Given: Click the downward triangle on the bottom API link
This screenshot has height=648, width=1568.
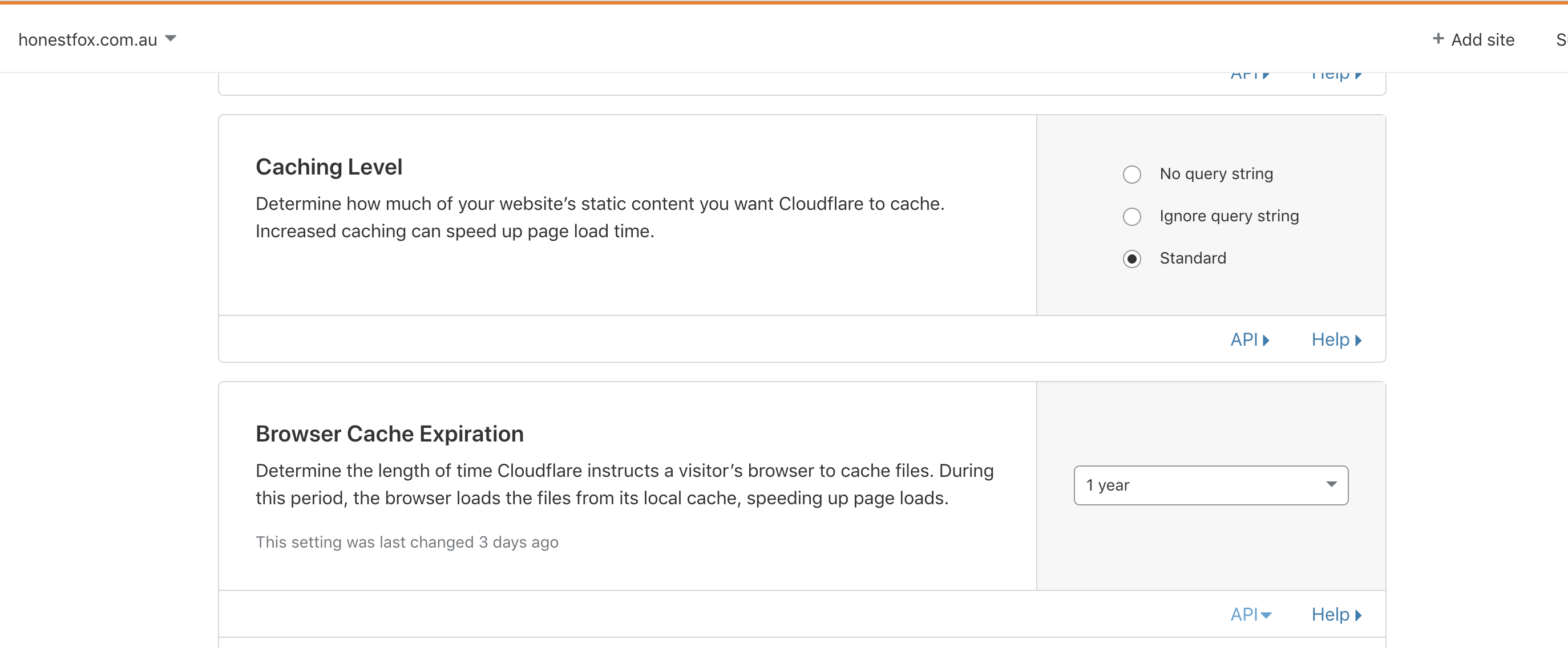Looking at the screenshot, I should pos(1267,615).
